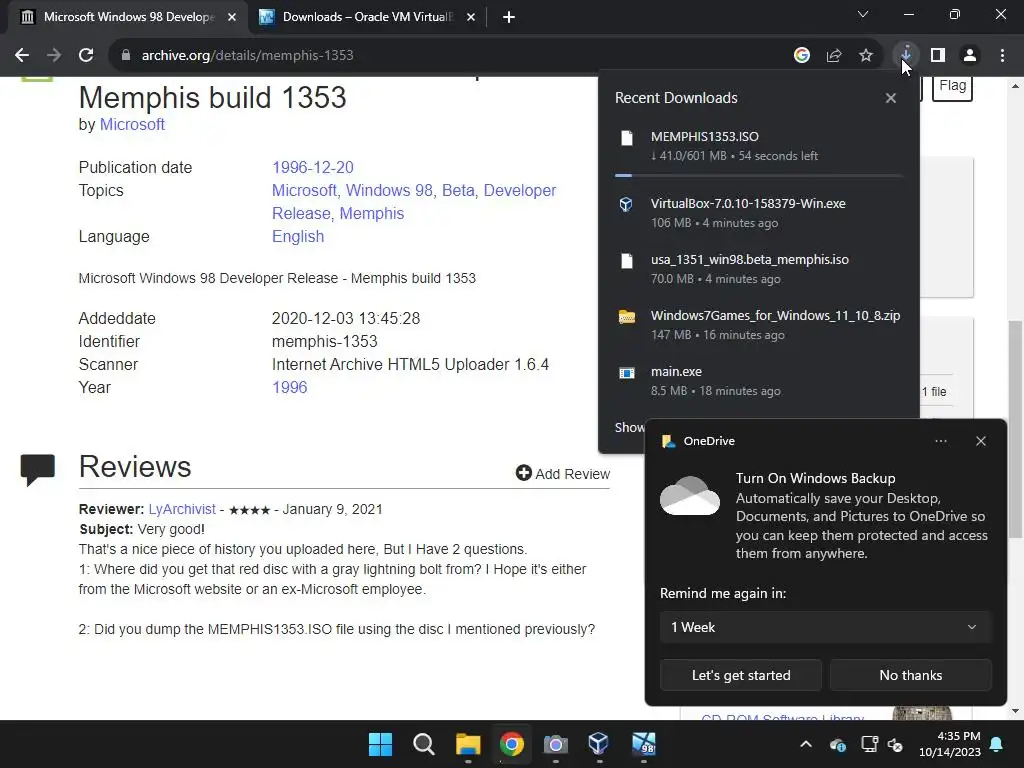
Task: Open the camera app on the taskbar
Action: [x=555, y=744]
